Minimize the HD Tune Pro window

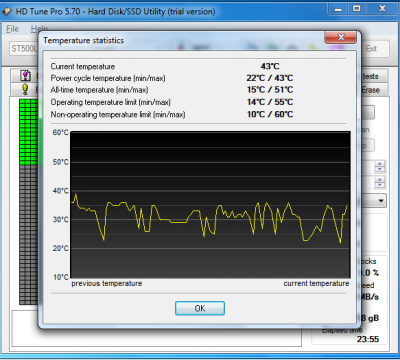coord(338,9)
